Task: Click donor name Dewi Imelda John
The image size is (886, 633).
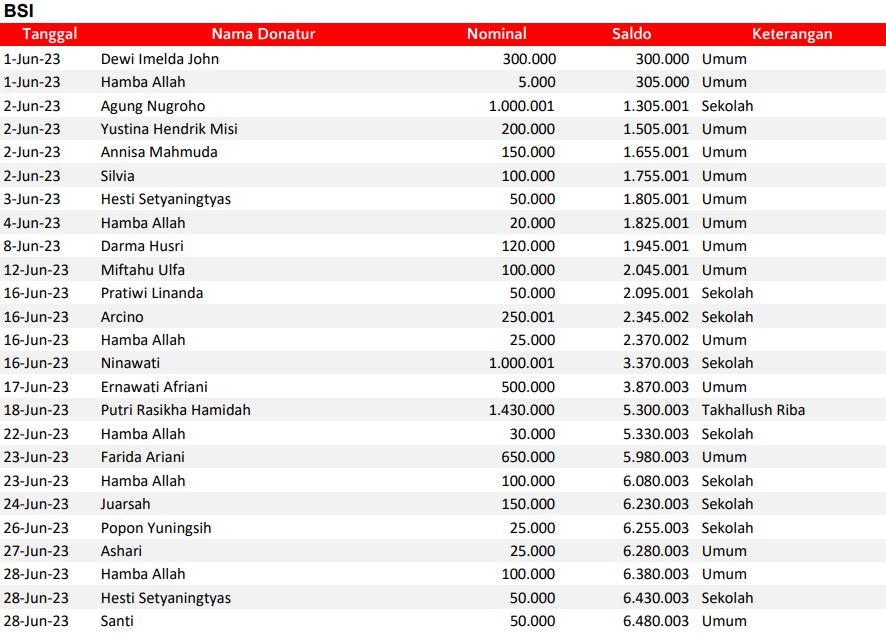Action: click(x=160, y=59)
